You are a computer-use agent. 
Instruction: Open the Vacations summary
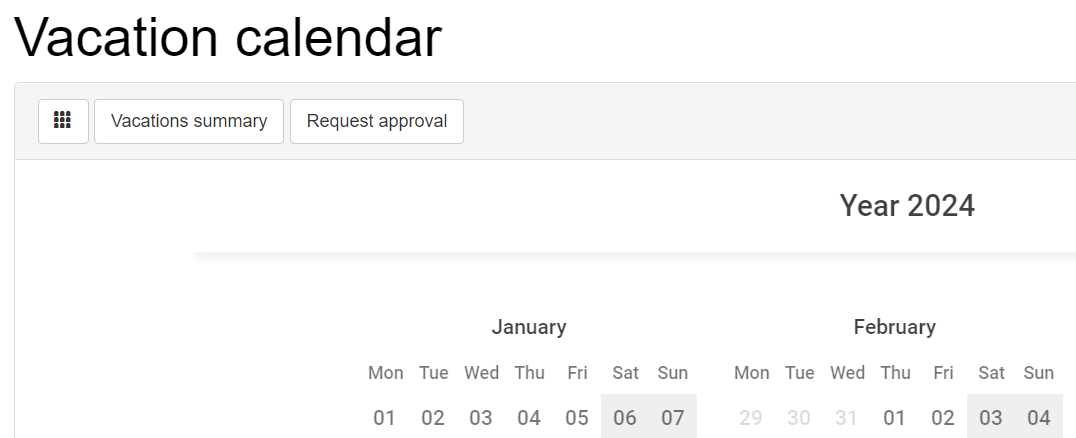pos(189,121)
